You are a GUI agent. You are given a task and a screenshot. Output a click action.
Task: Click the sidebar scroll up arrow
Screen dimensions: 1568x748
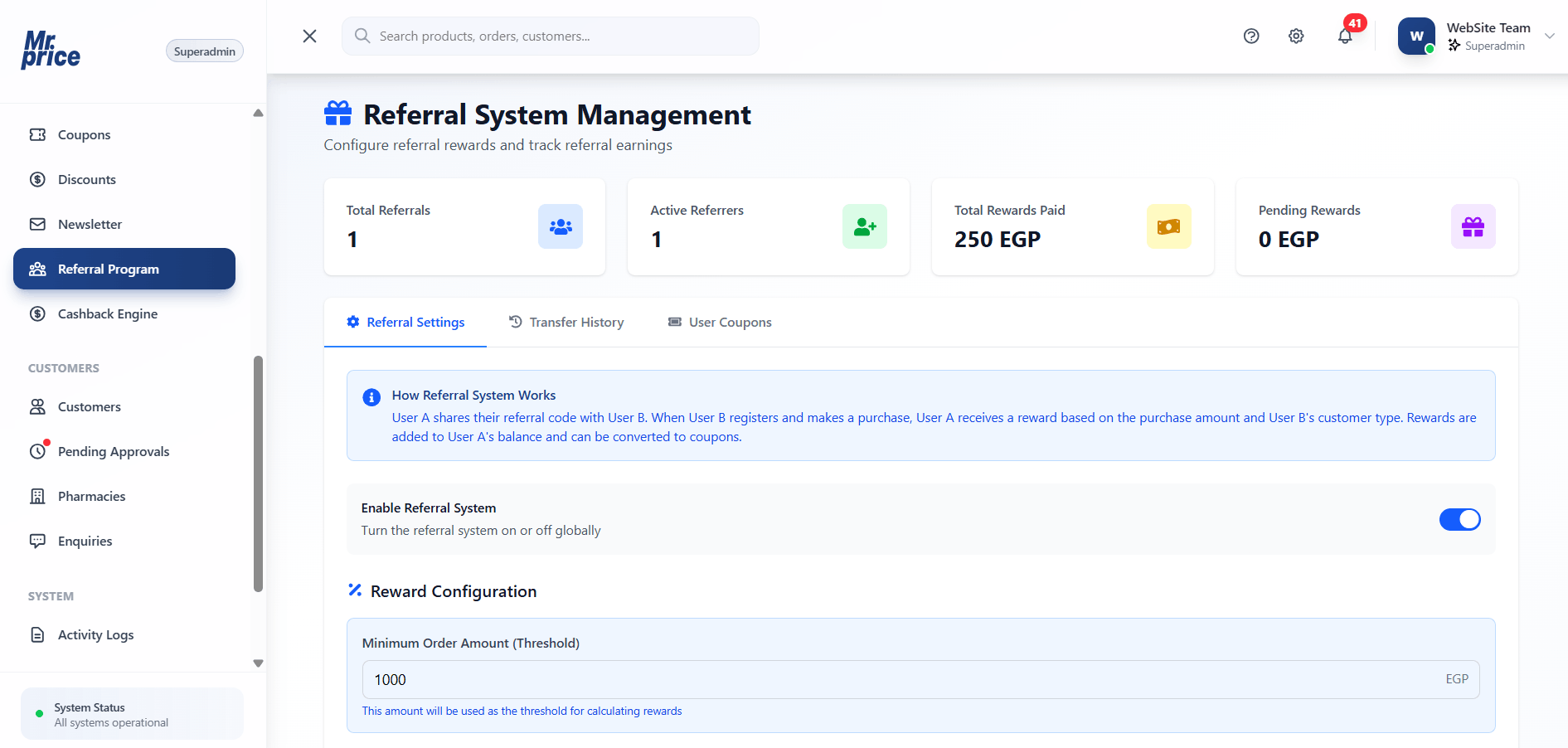[258, 113]
